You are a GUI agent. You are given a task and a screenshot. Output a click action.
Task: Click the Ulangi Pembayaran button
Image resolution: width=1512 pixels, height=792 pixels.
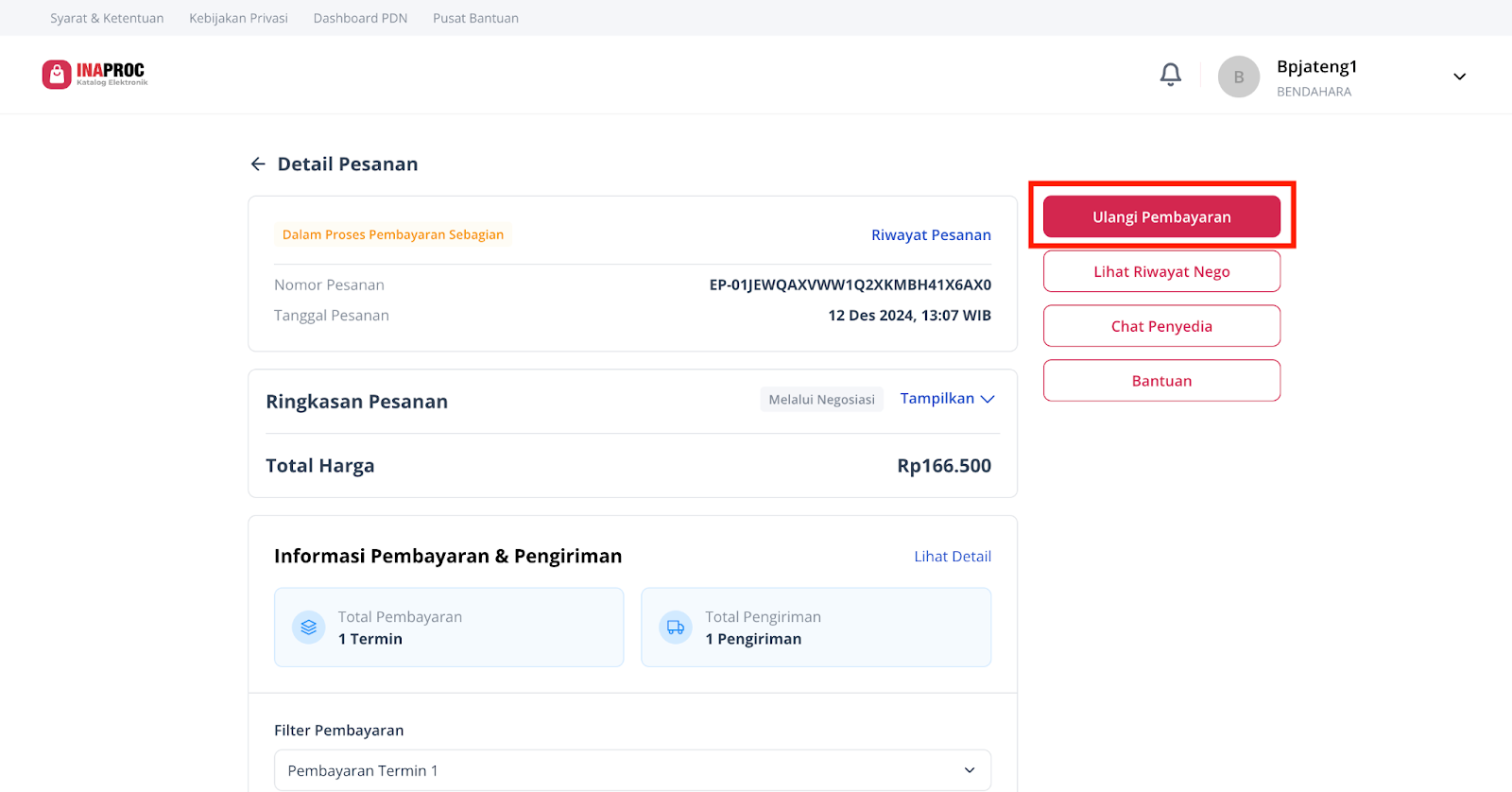tap(1161, 216)
